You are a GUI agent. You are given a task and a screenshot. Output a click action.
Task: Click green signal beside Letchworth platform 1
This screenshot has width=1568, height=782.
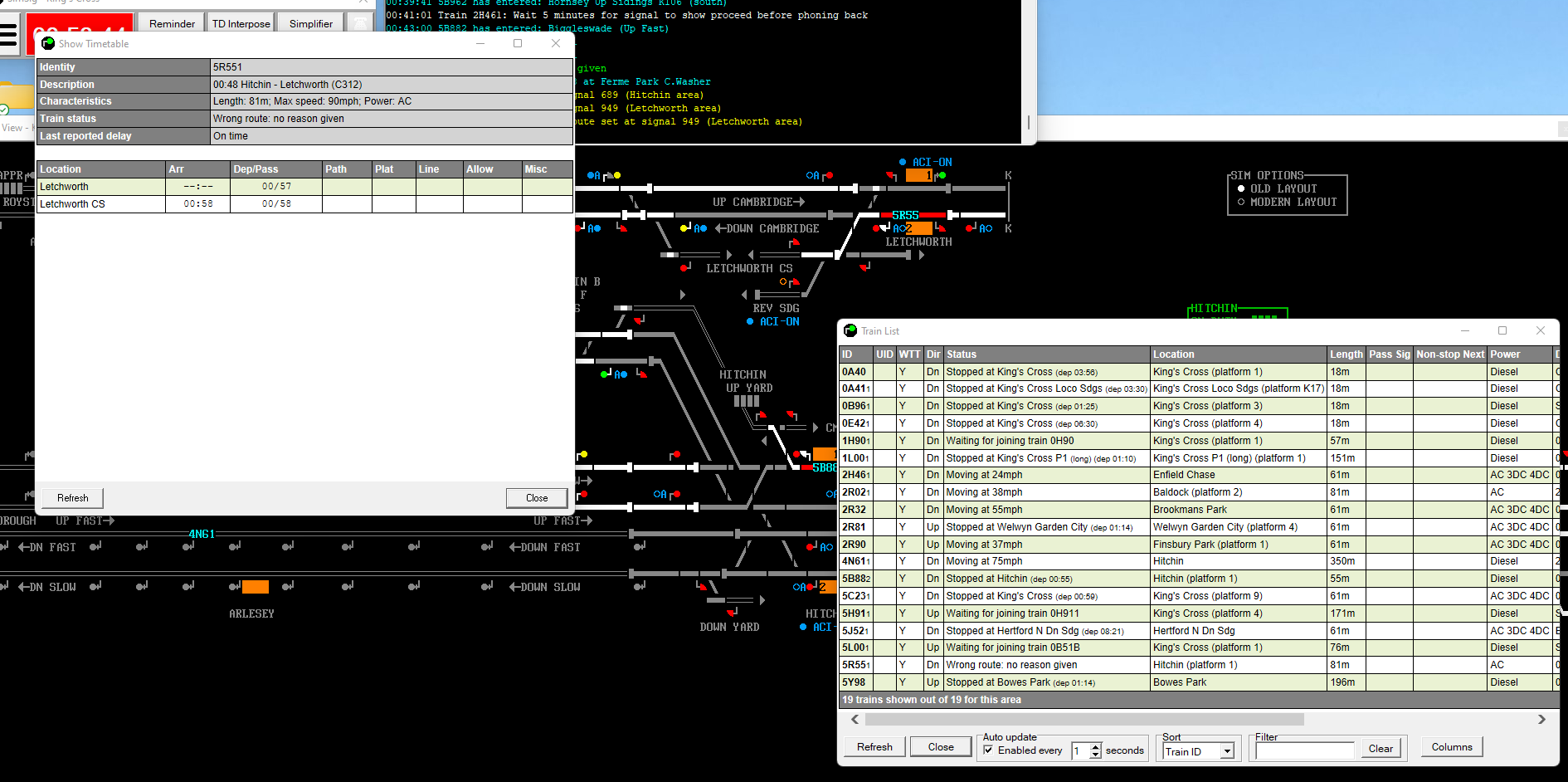(x=942, y=175)
